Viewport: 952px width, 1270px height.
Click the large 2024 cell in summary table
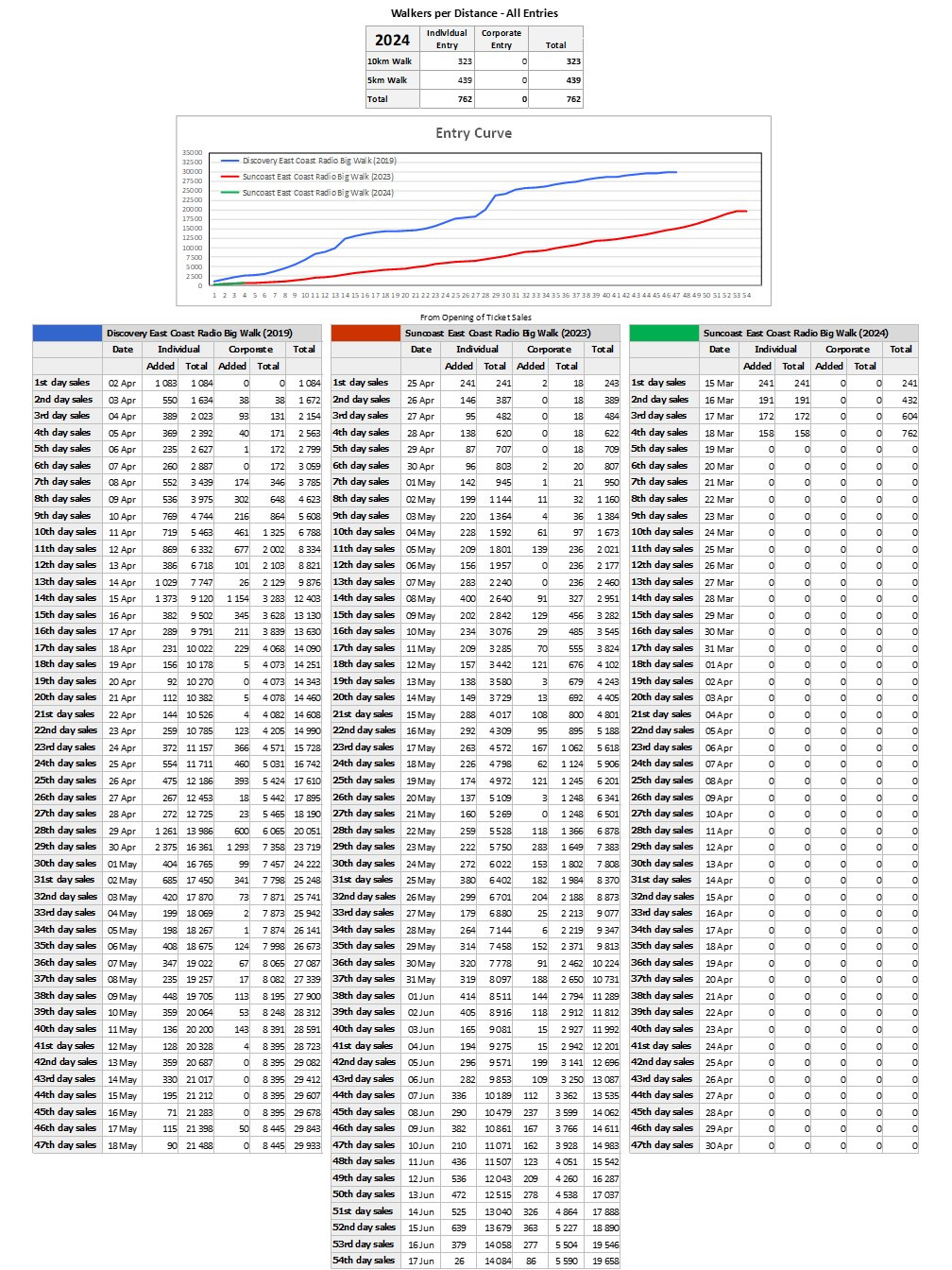tap(392, 39)
